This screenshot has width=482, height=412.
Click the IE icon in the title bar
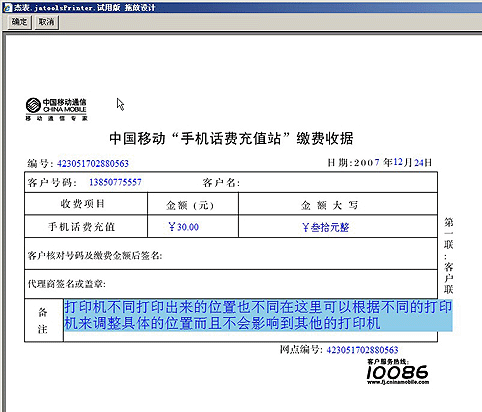pos(7,7)
